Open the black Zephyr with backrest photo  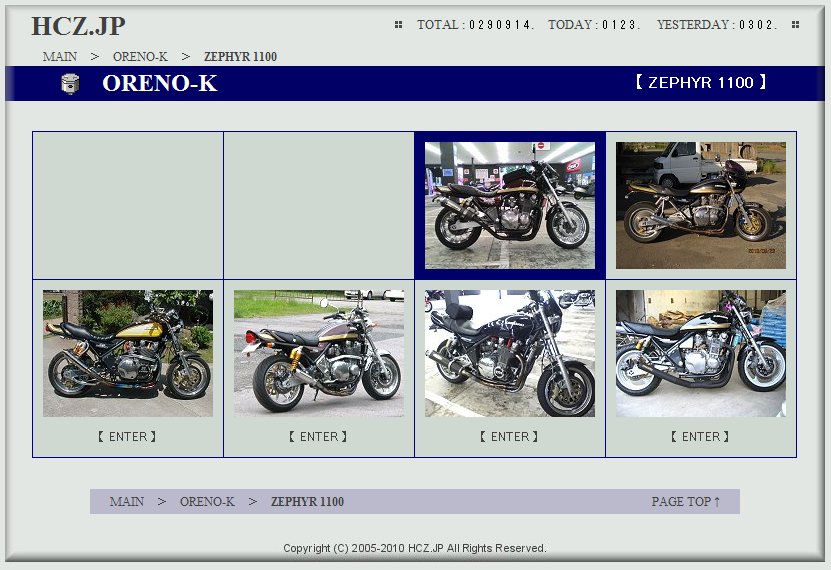coord(510,353)
